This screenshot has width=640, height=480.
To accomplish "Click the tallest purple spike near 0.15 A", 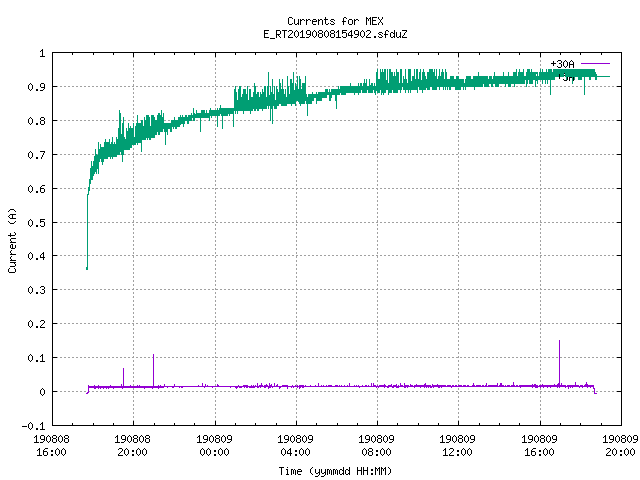I will tap(559, 362).
